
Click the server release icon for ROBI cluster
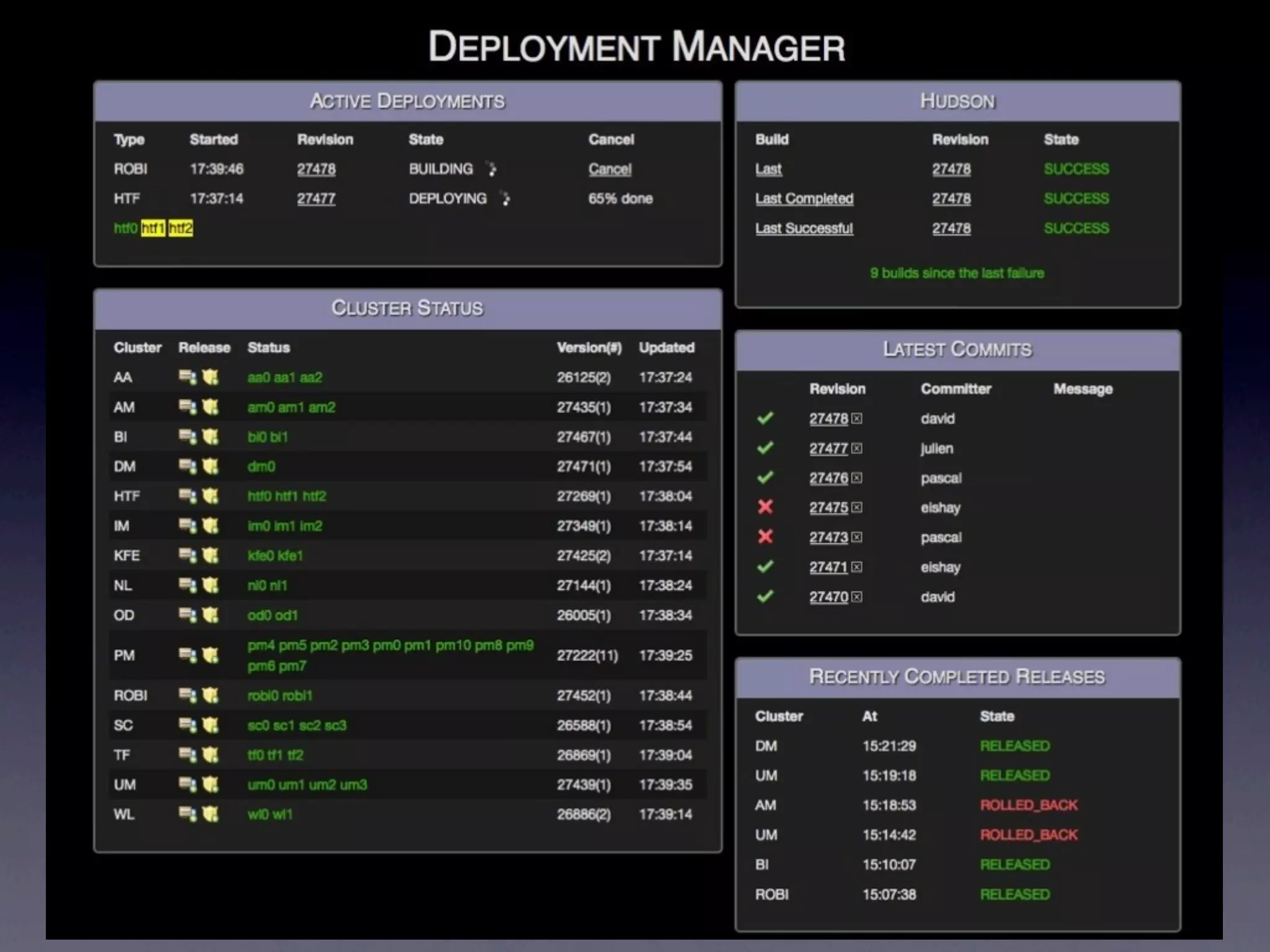(x=187, y=695)
